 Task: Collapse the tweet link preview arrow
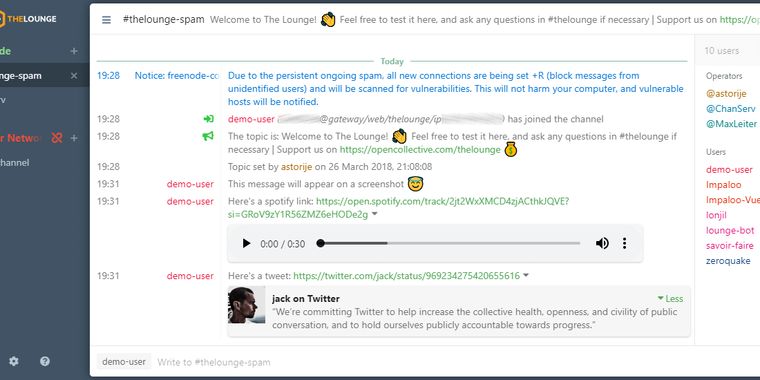[x=526, y=275]
